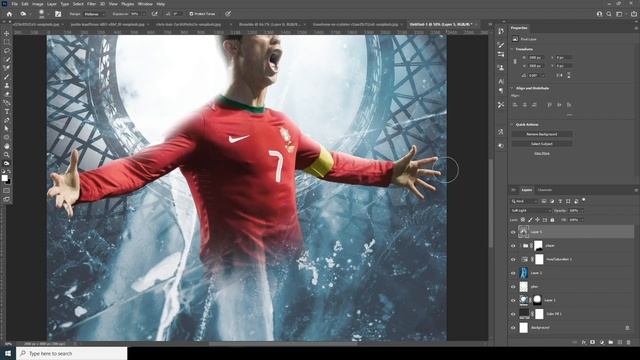Click the align left edges icon
The width and height of the screenshot is (640, 360).
click(x=515, y=105)
